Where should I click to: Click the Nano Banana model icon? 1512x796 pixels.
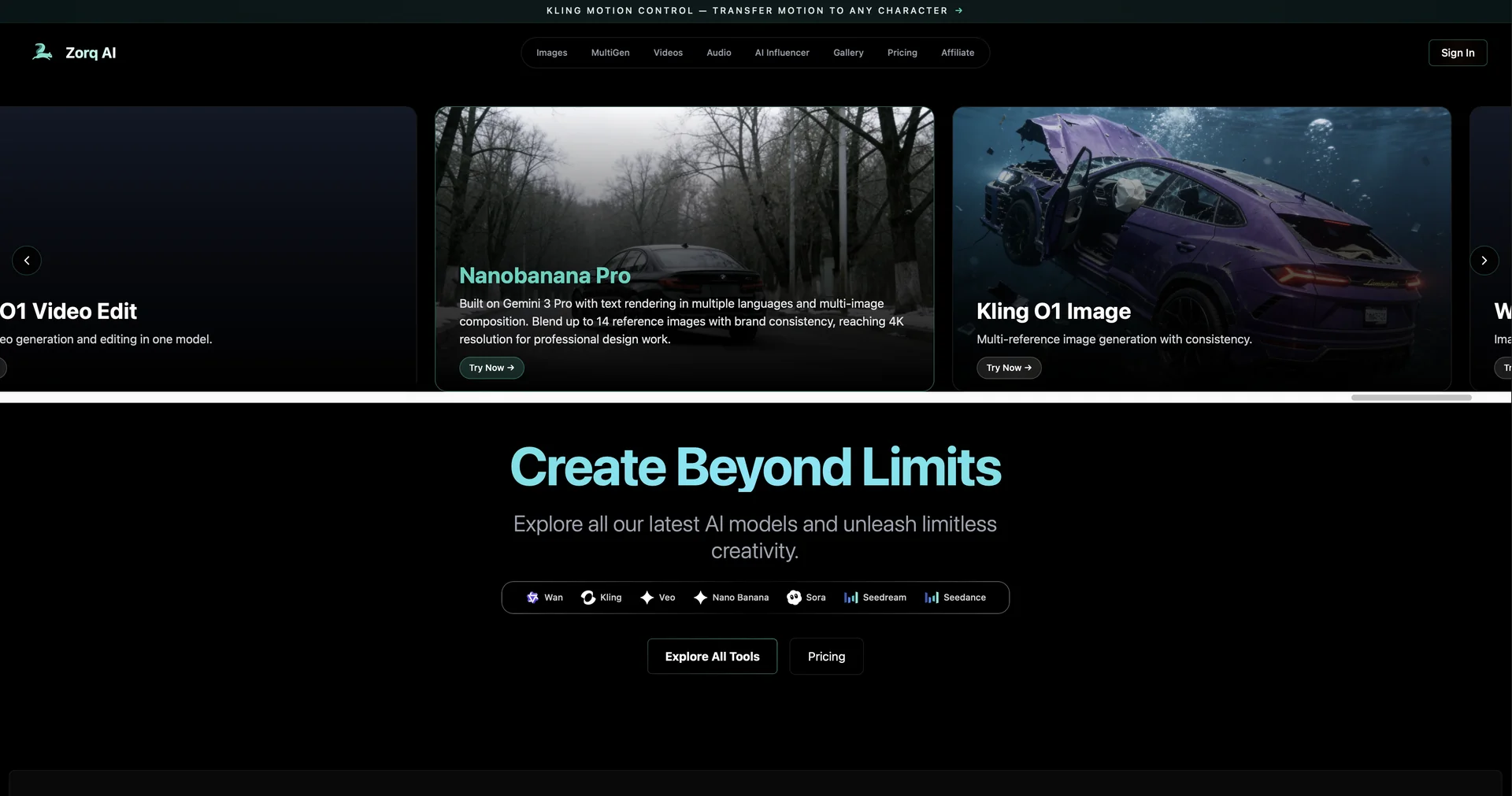[701, 598]
